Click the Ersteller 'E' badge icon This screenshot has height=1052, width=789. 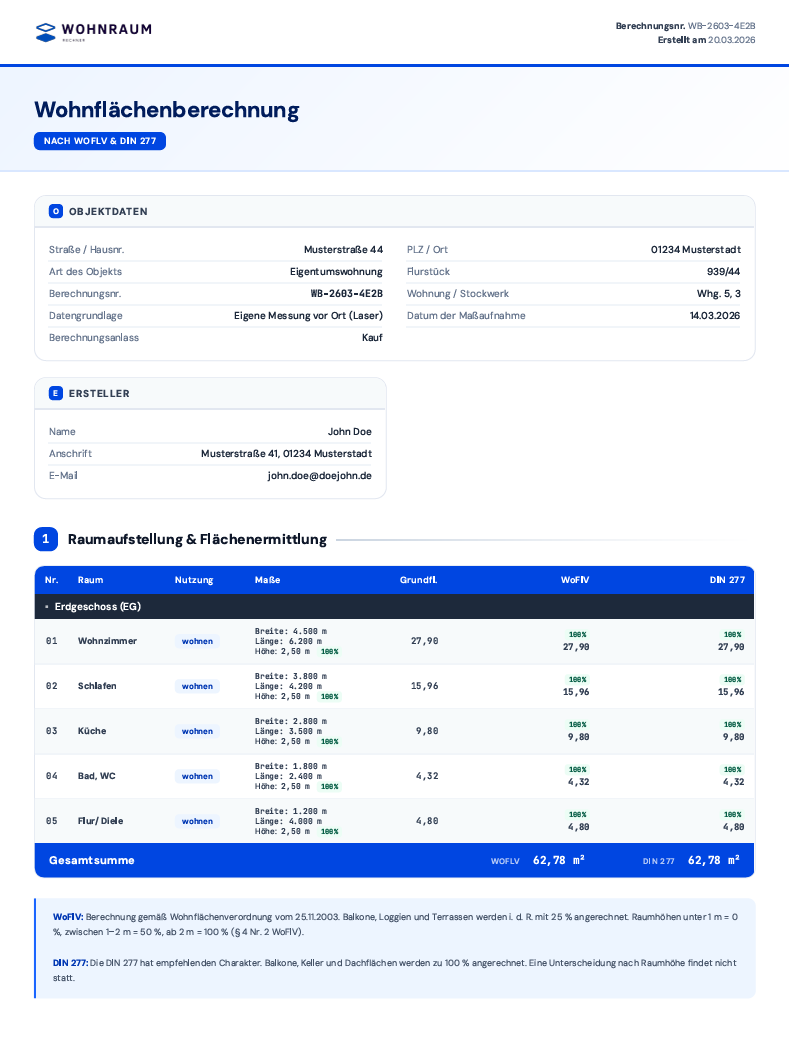[x=56, y=393]
